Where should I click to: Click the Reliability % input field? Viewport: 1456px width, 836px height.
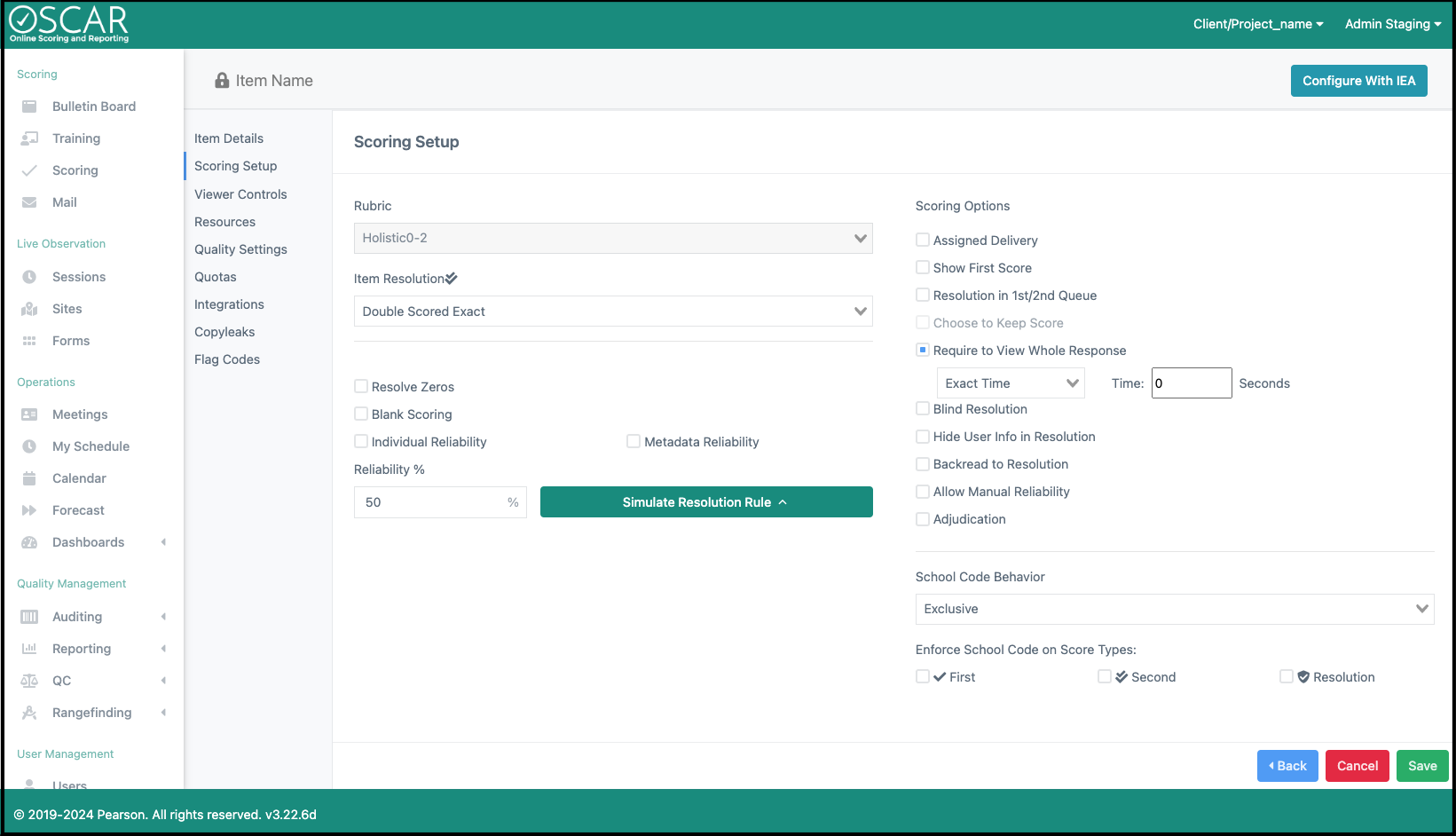[430, 502]
